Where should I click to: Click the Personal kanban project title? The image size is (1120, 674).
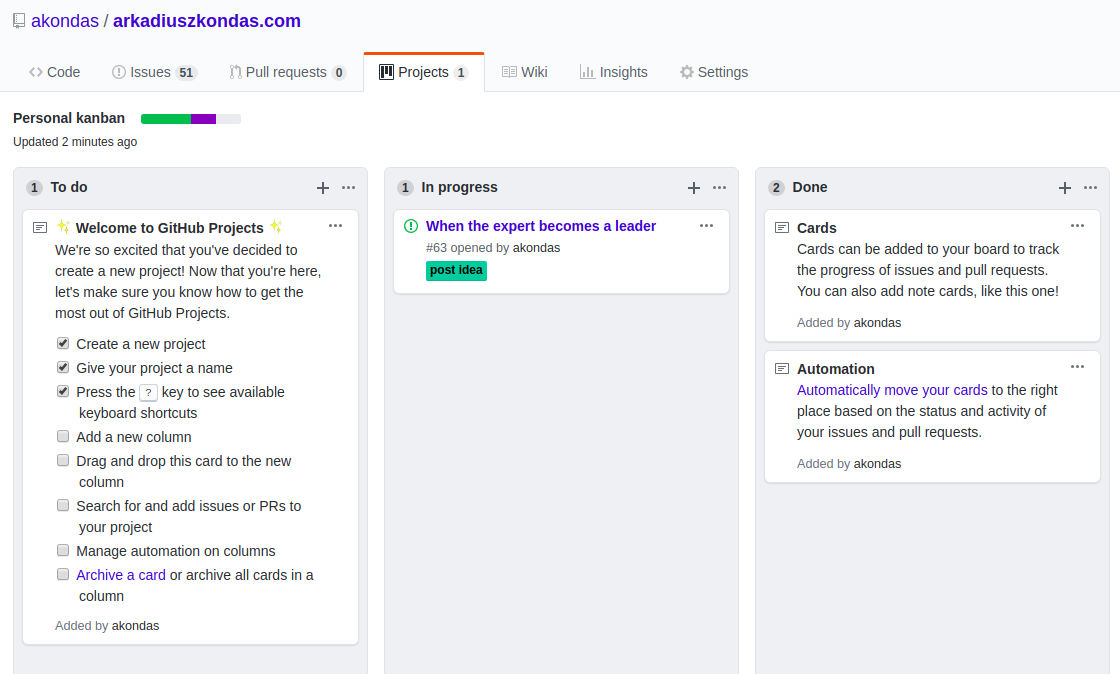(x=69, y=119)
